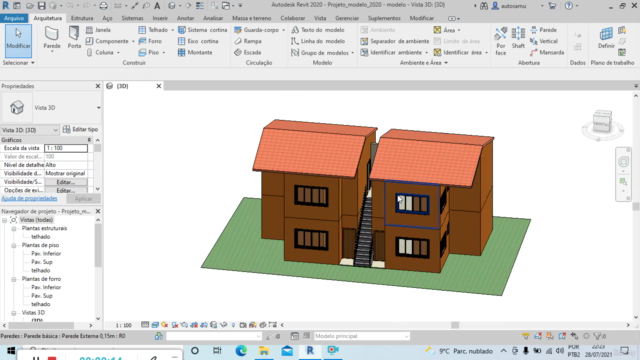The width and height of the screenshot is (640, 360).
Task: Collapse the Plantas estruturais node
Action: pos(13,229)
